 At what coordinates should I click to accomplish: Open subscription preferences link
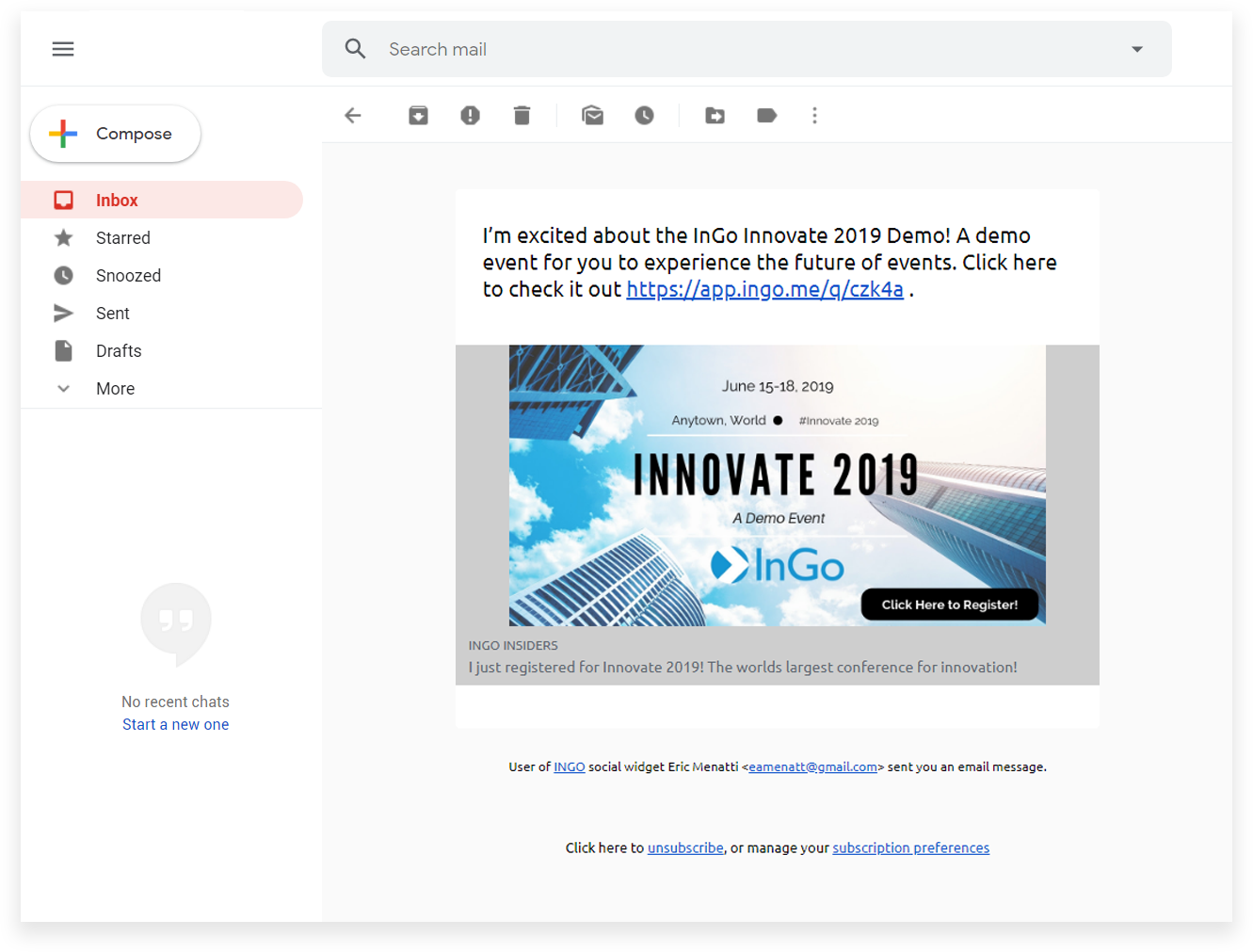[910, 848]
